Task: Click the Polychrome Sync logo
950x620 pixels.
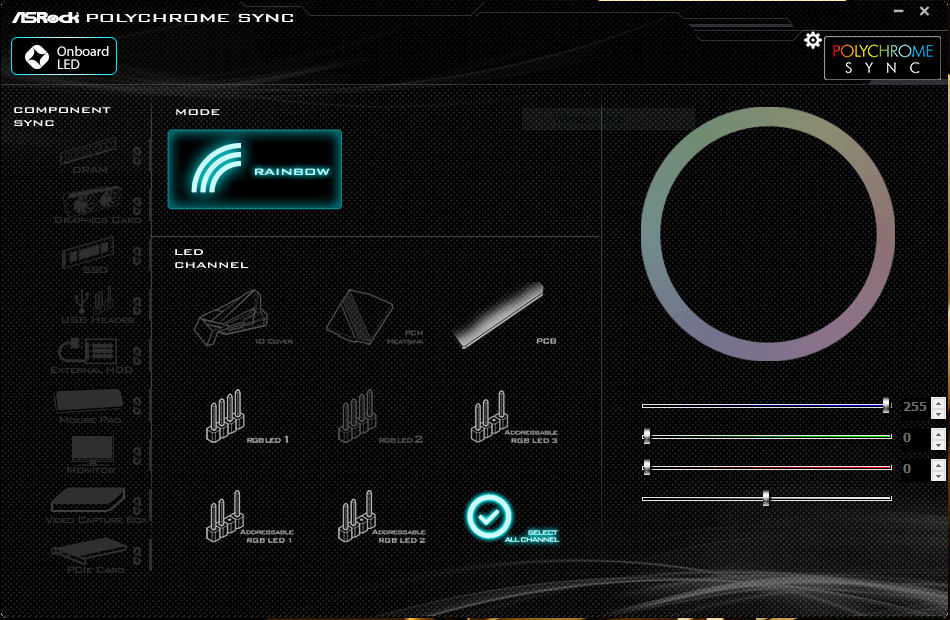Action: pyautogui.click(x=882, y=58)
